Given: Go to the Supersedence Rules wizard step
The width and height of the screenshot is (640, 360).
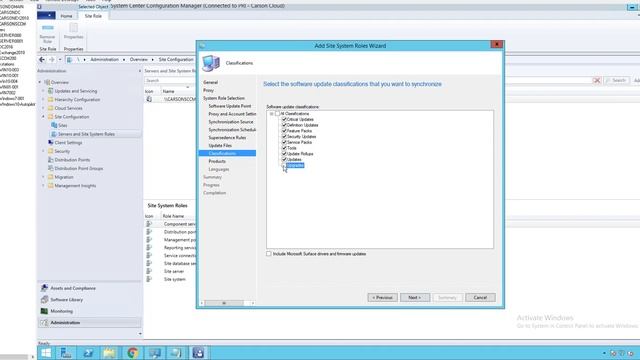Looking at the screenshot, I should click(227, 138).
